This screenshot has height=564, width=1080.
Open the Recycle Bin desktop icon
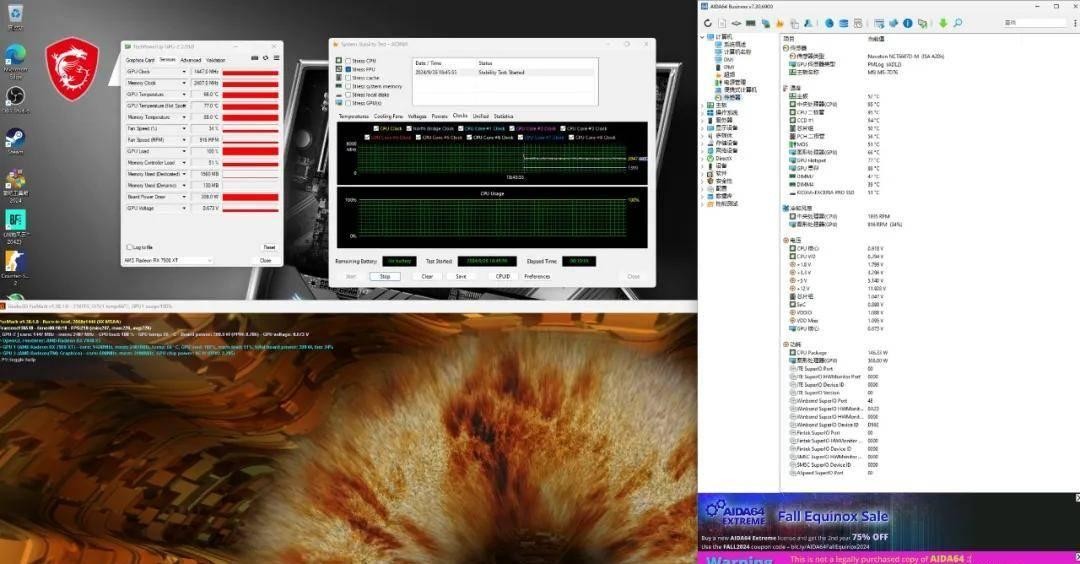(x=15, y=14)
